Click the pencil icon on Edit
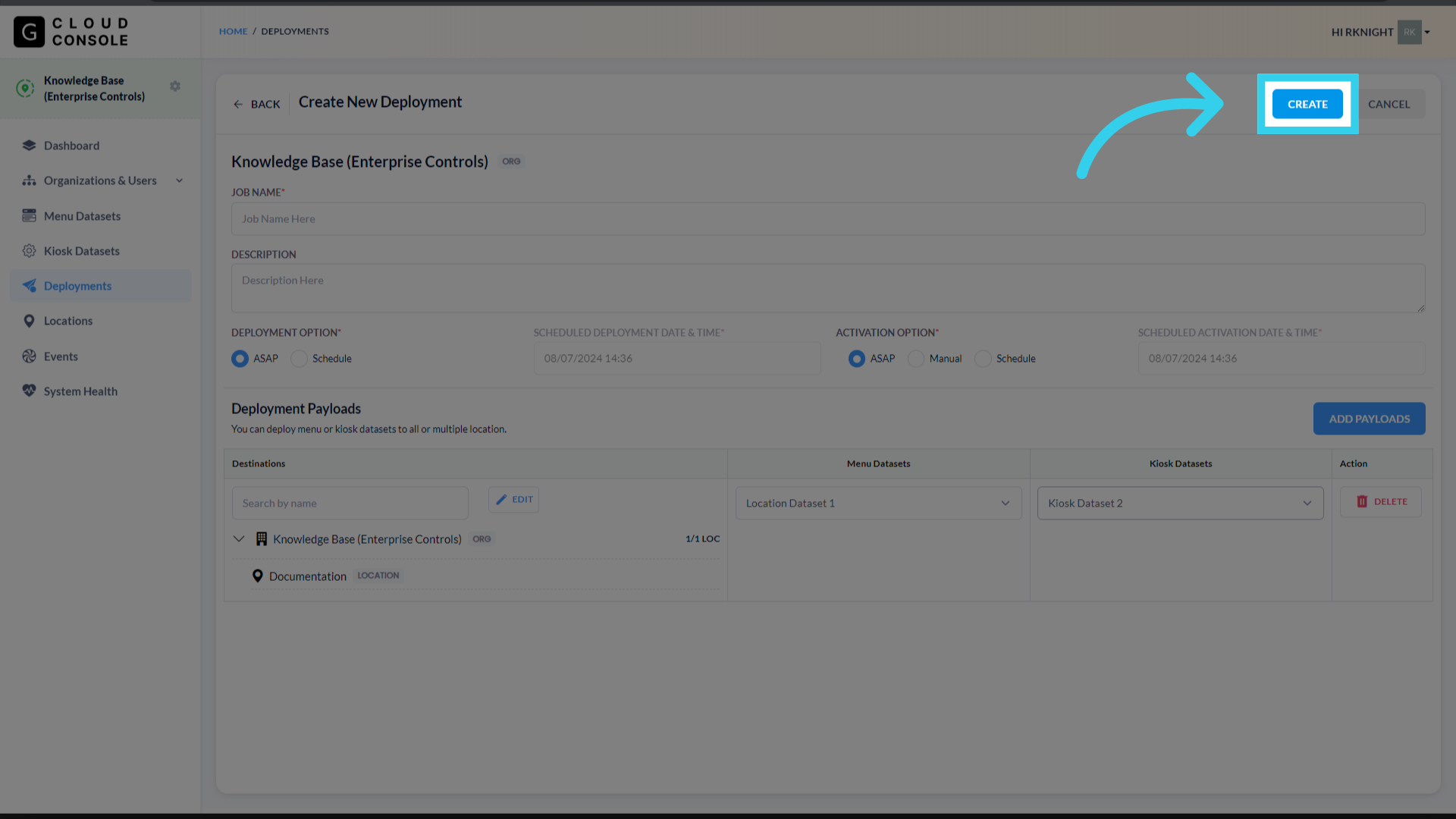This screenshot has height=819, width=1456. pyautogui.click(x=501, y=500)
